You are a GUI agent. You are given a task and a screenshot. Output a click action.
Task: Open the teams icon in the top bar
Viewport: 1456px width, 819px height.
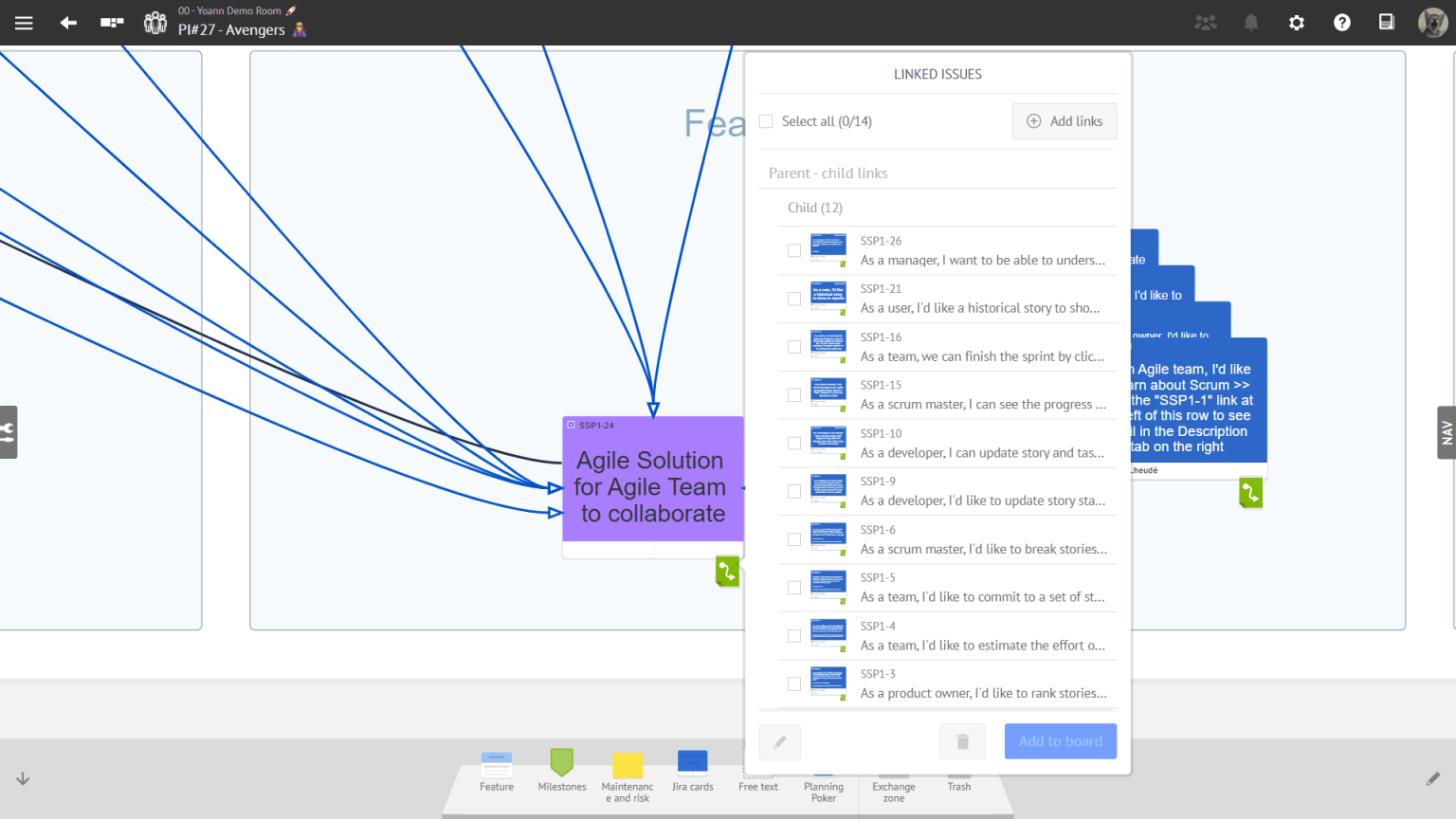tap(1206, 22)
